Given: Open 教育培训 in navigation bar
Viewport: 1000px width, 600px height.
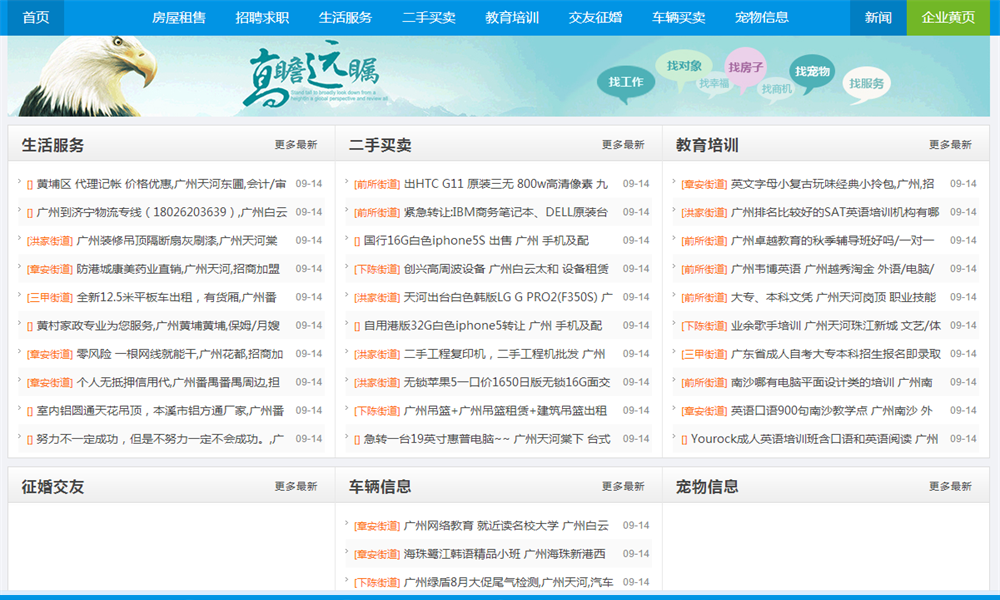Looking at the screenshot, I should (512, 17).
